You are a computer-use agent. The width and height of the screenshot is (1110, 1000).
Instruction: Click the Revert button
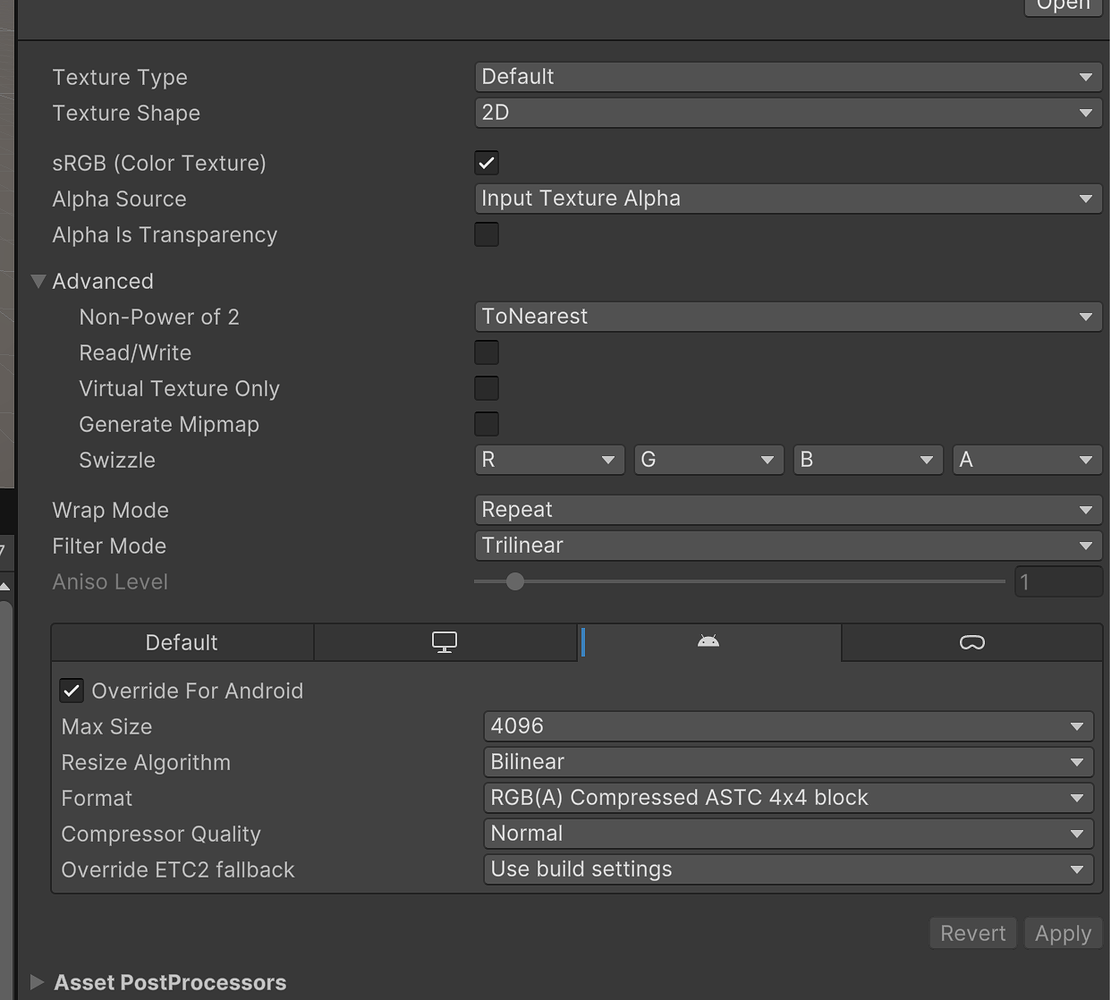pos(972,933)
